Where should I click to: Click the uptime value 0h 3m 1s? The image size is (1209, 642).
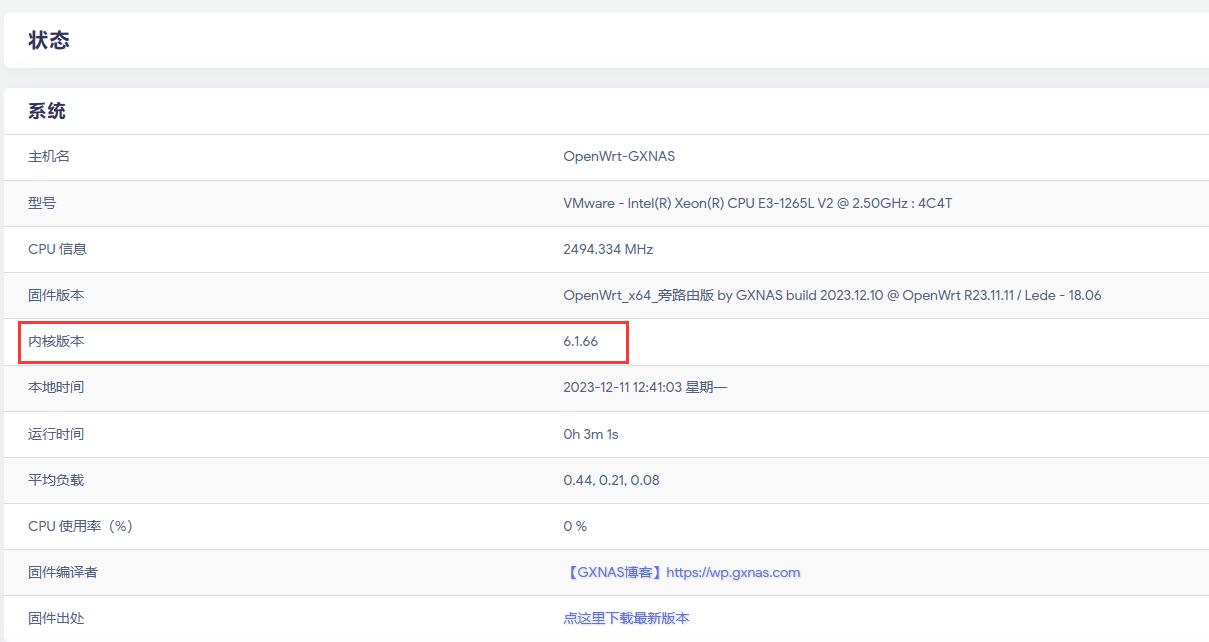point(591,434)
